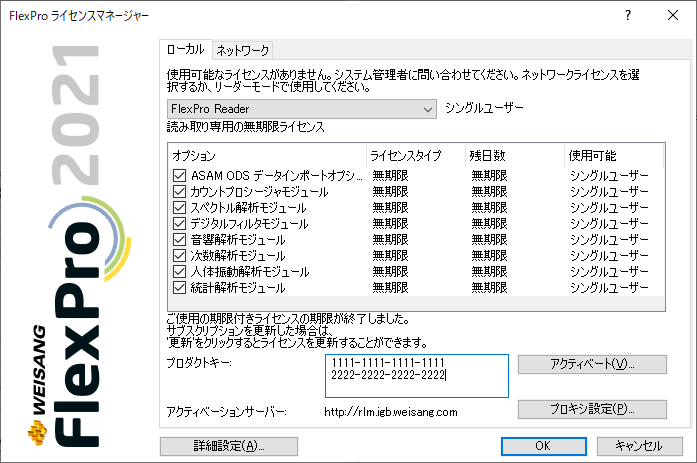Toggle デジタルフィルタモジュール checkbox
697x463 pixels.
pyautogui.click(x=179, y=224)
